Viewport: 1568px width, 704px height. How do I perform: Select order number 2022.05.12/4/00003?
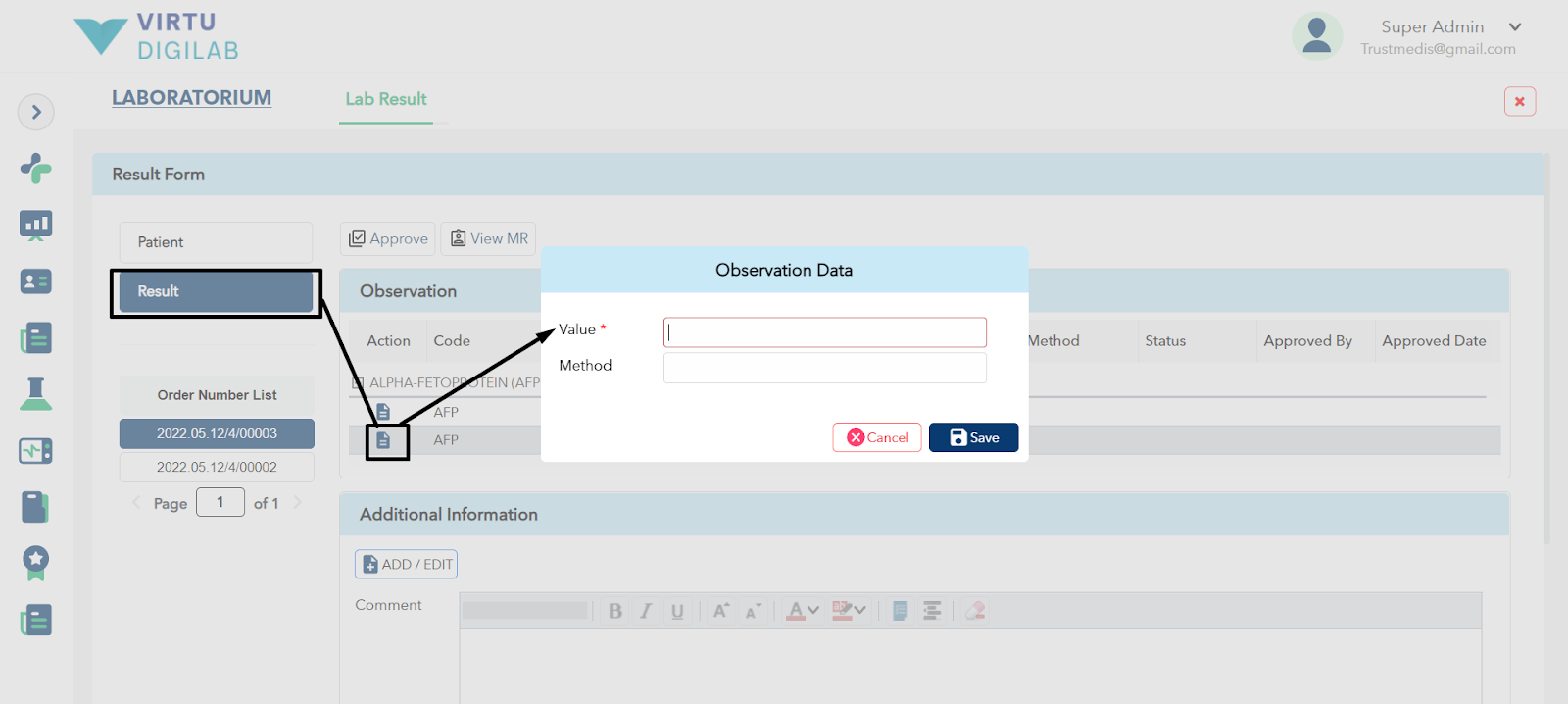[217, 433]
